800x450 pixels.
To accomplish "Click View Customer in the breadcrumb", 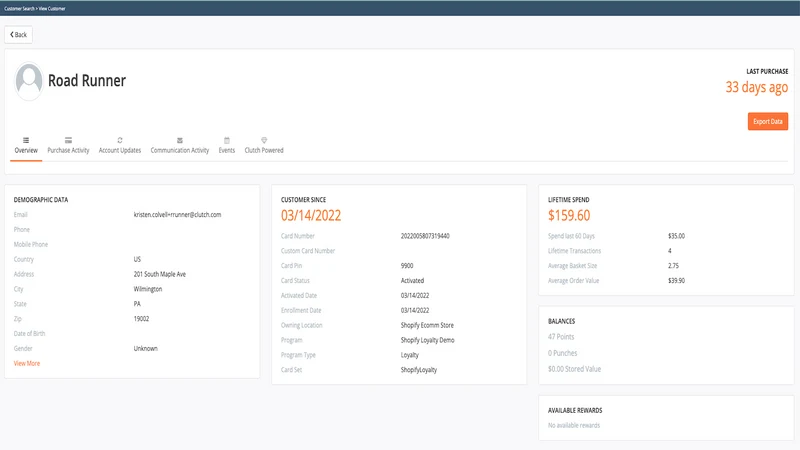I will 52,8.
